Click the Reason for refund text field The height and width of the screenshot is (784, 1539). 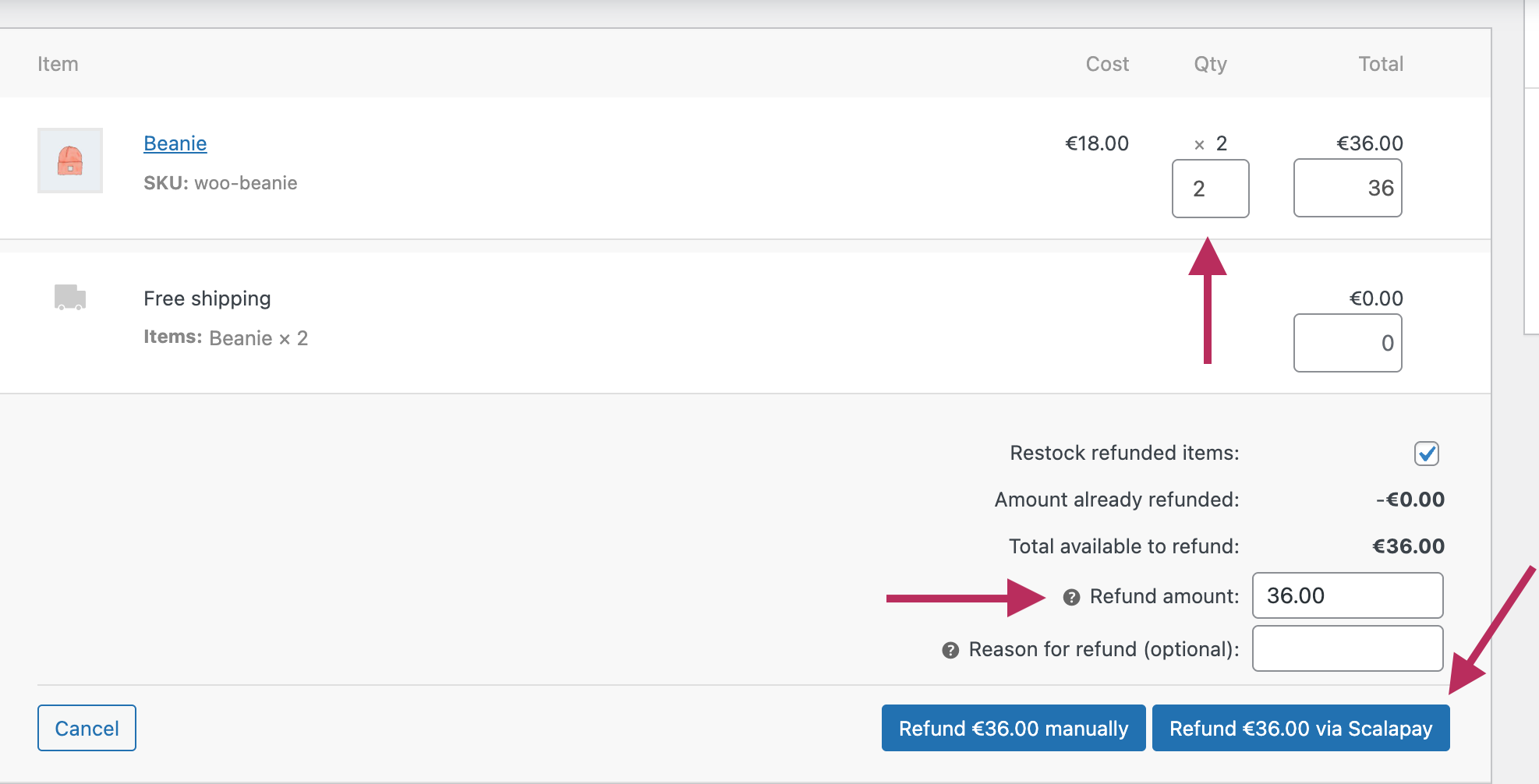tap(1347, 648)
